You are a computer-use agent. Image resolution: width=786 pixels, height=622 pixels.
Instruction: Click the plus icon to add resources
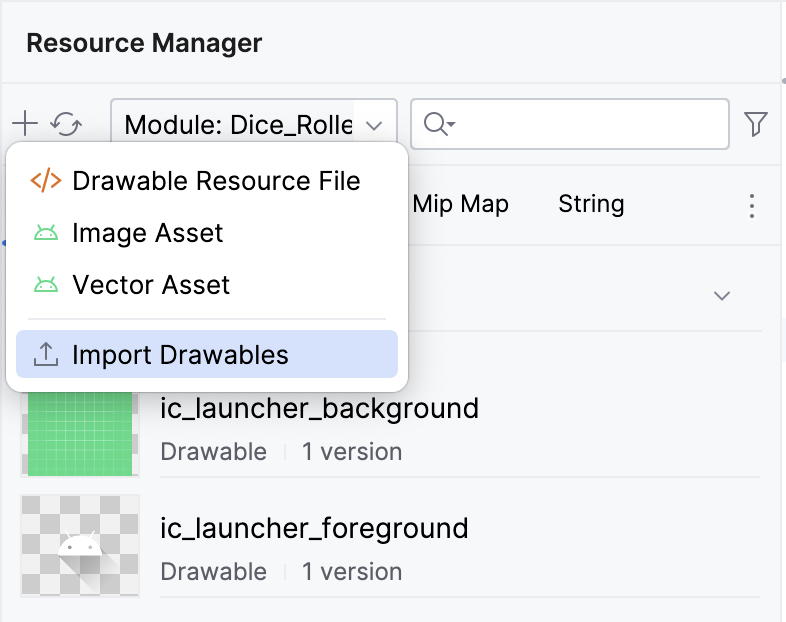[24, 124]
